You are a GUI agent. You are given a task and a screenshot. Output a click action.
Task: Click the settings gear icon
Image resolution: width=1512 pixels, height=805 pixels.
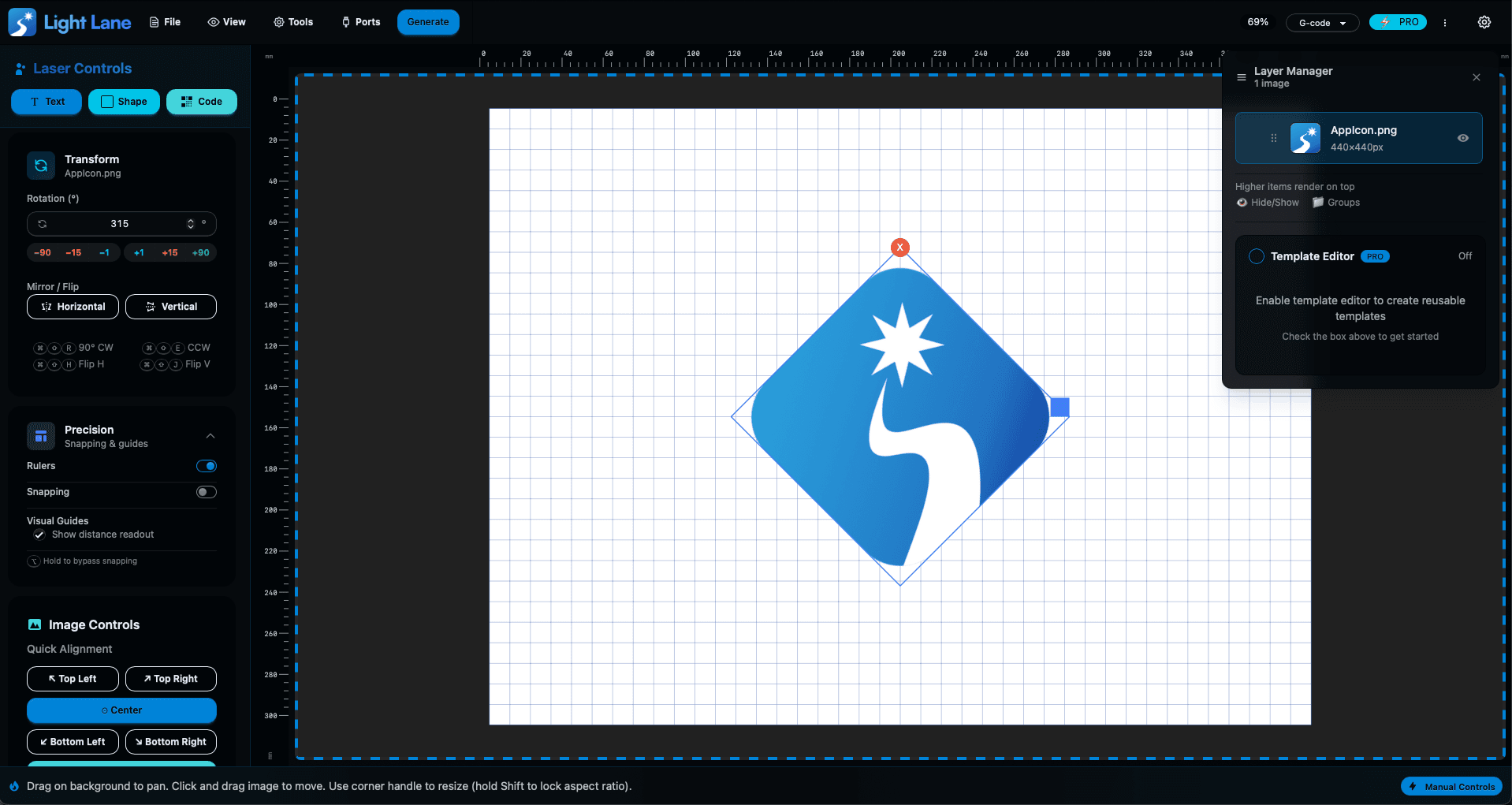(x=1484, y=22)
